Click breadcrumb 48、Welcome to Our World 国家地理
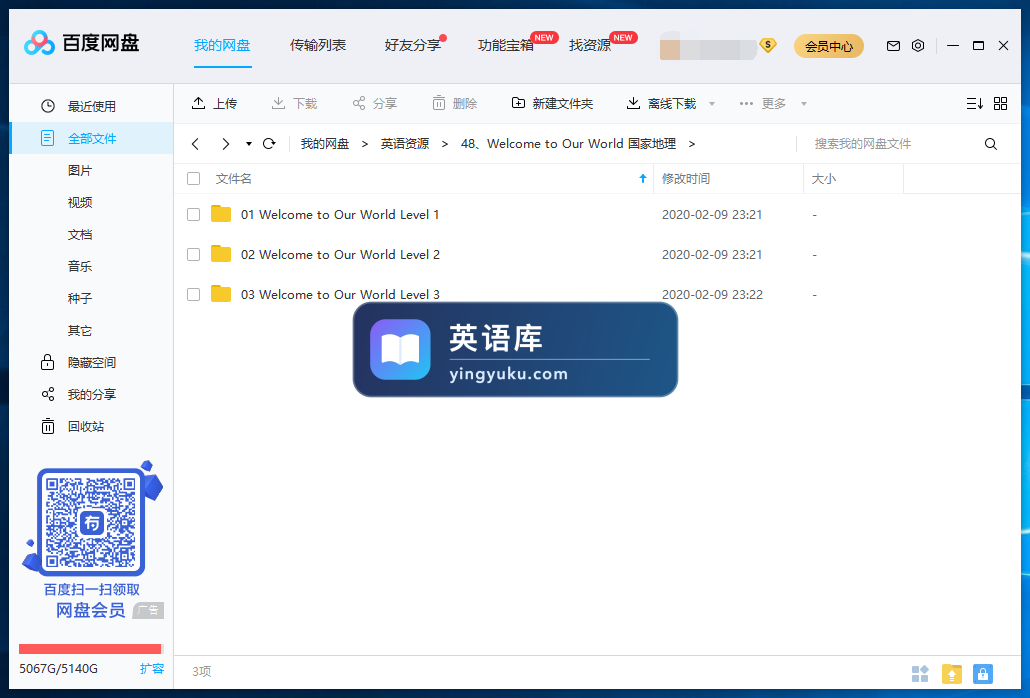This screenshot has height=698, width=1030. point(568,144)
